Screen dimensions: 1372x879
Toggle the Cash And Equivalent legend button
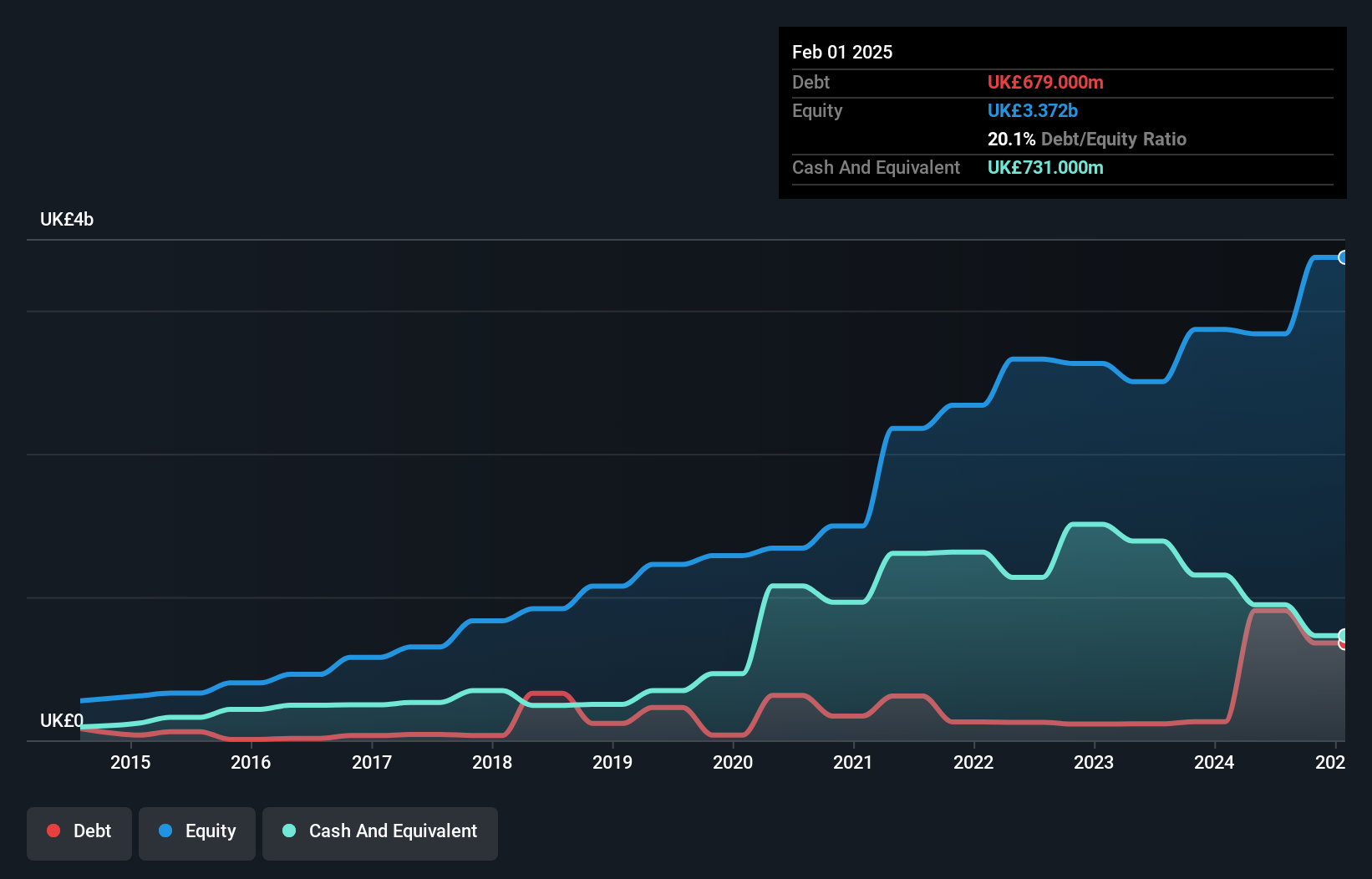click(x=380, y=833)
